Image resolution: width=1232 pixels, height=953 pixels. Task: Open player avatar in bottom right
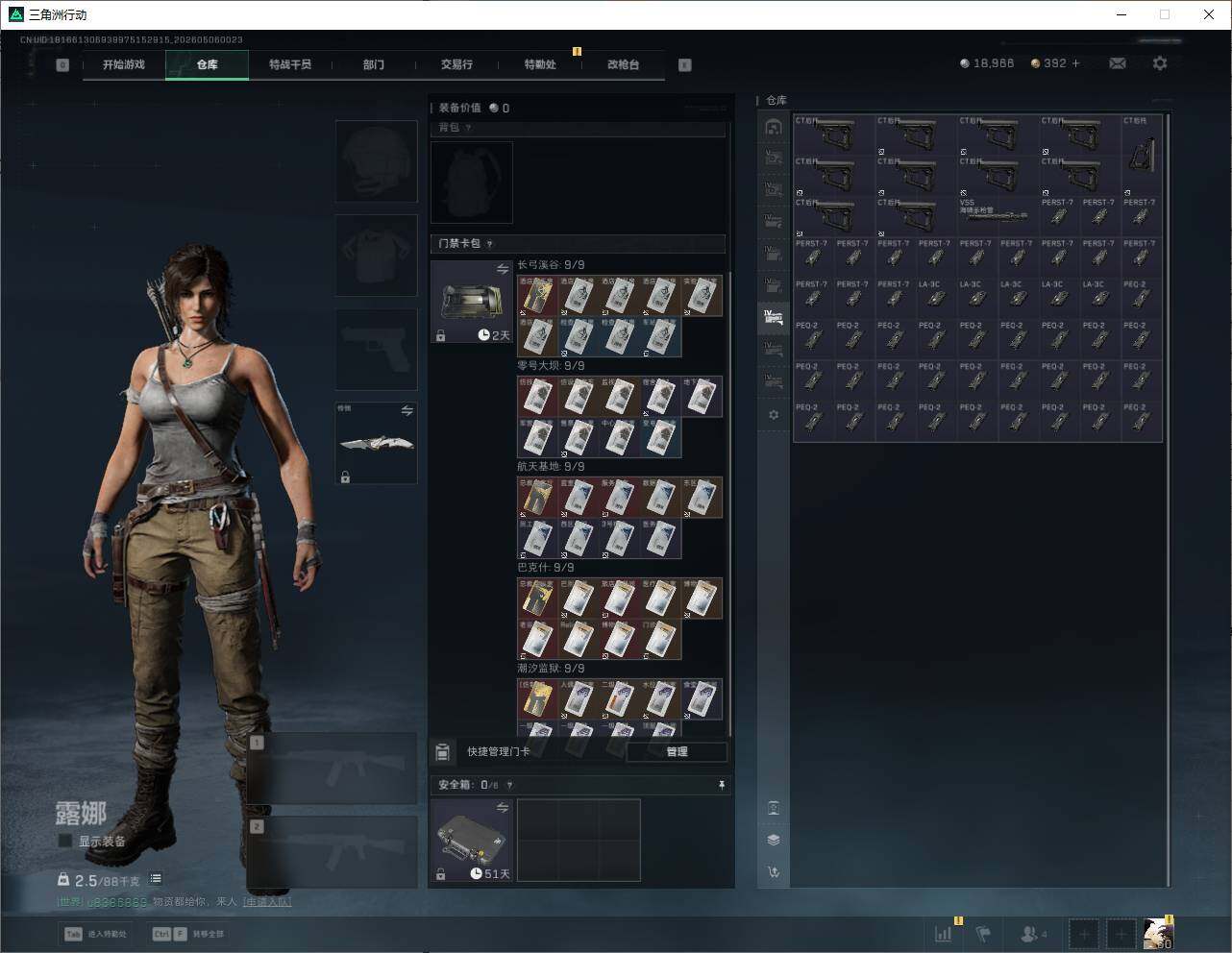pyautogui.click(x=1158, y=933)
